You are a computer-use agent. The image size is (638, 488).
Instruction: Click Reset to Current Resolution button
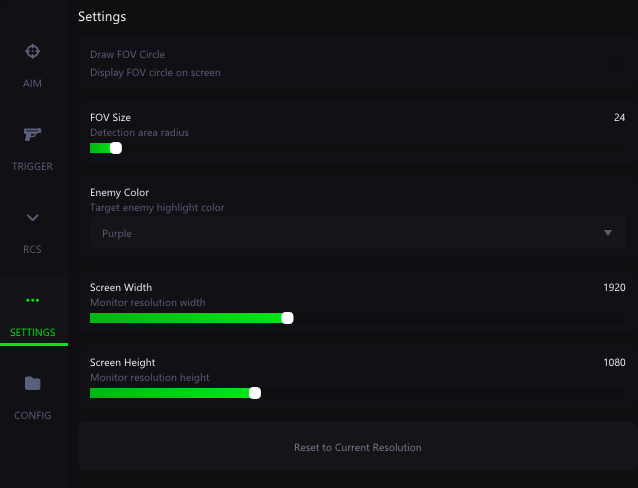click(x=358, y=447)
